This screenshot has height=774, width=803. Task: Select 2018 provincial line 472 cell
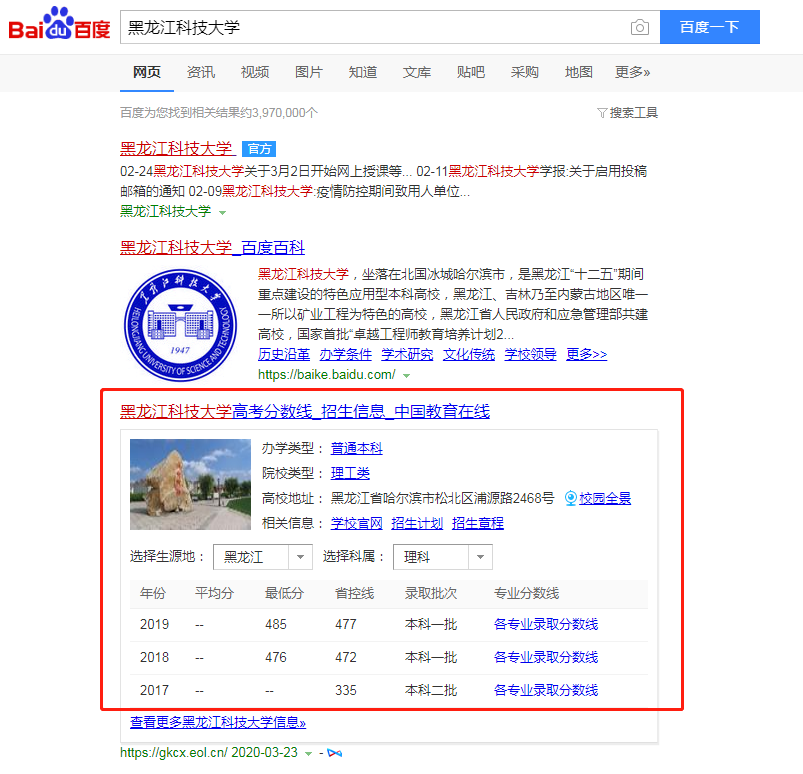tap(346, 657)
